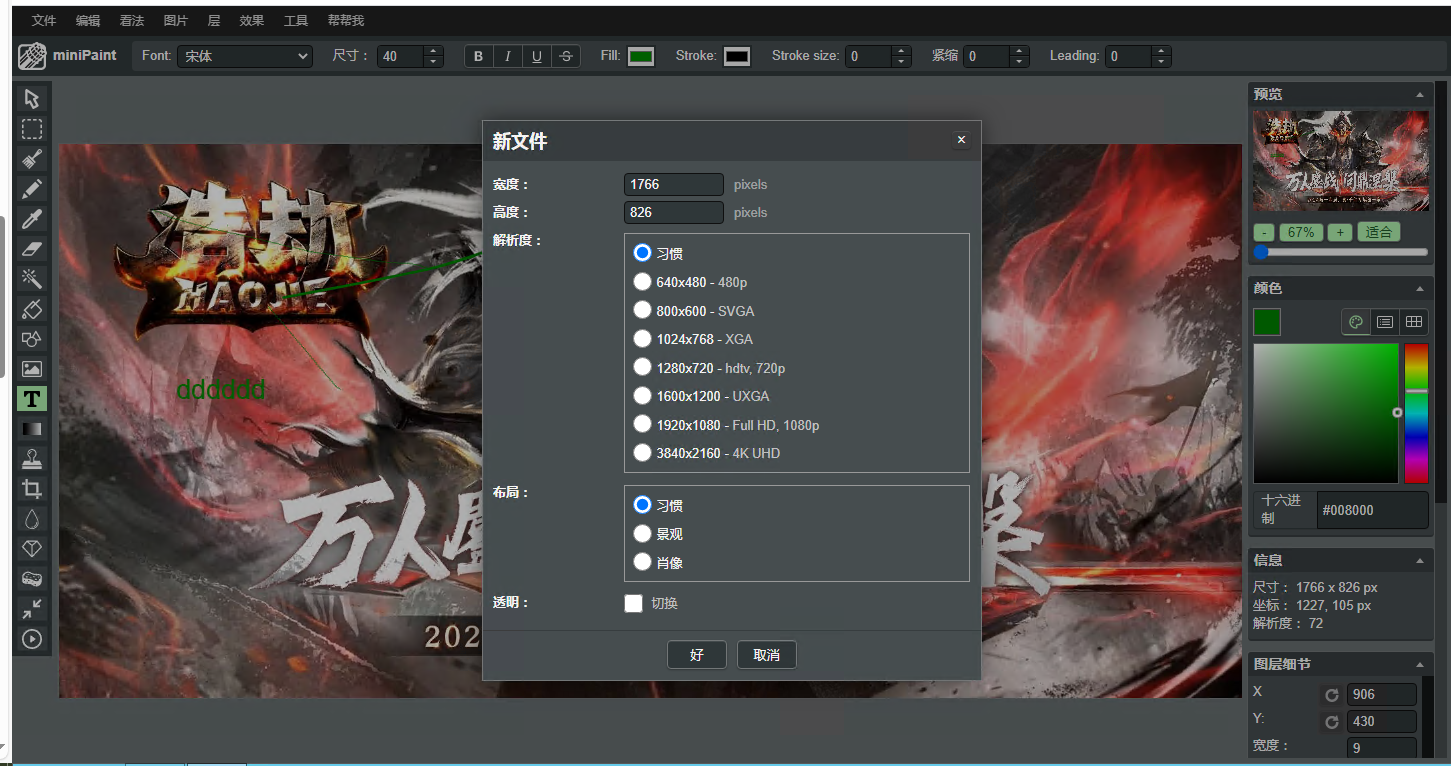Select the Crop tool
Screen dimensions: 1451x766
coord(32,488)
